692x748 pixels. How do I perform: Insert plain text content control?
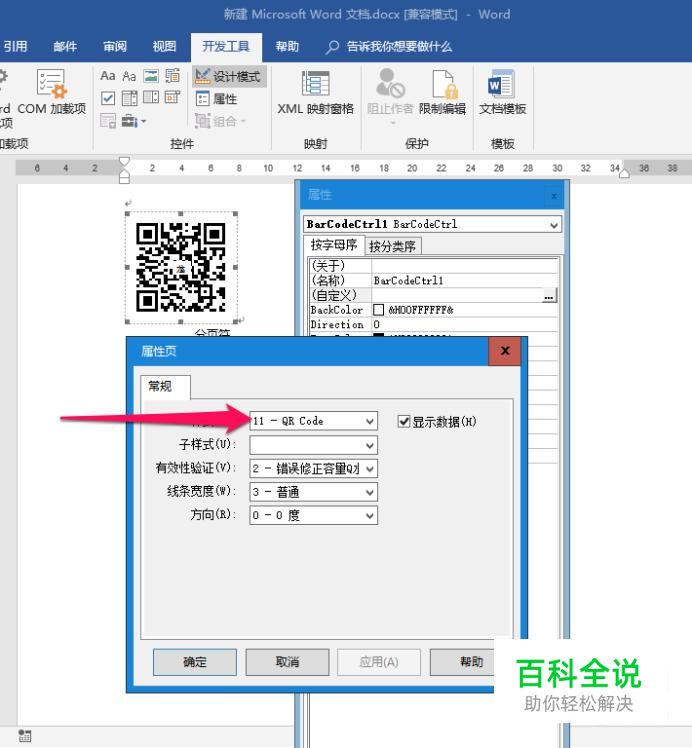click(x=129, y=76)
